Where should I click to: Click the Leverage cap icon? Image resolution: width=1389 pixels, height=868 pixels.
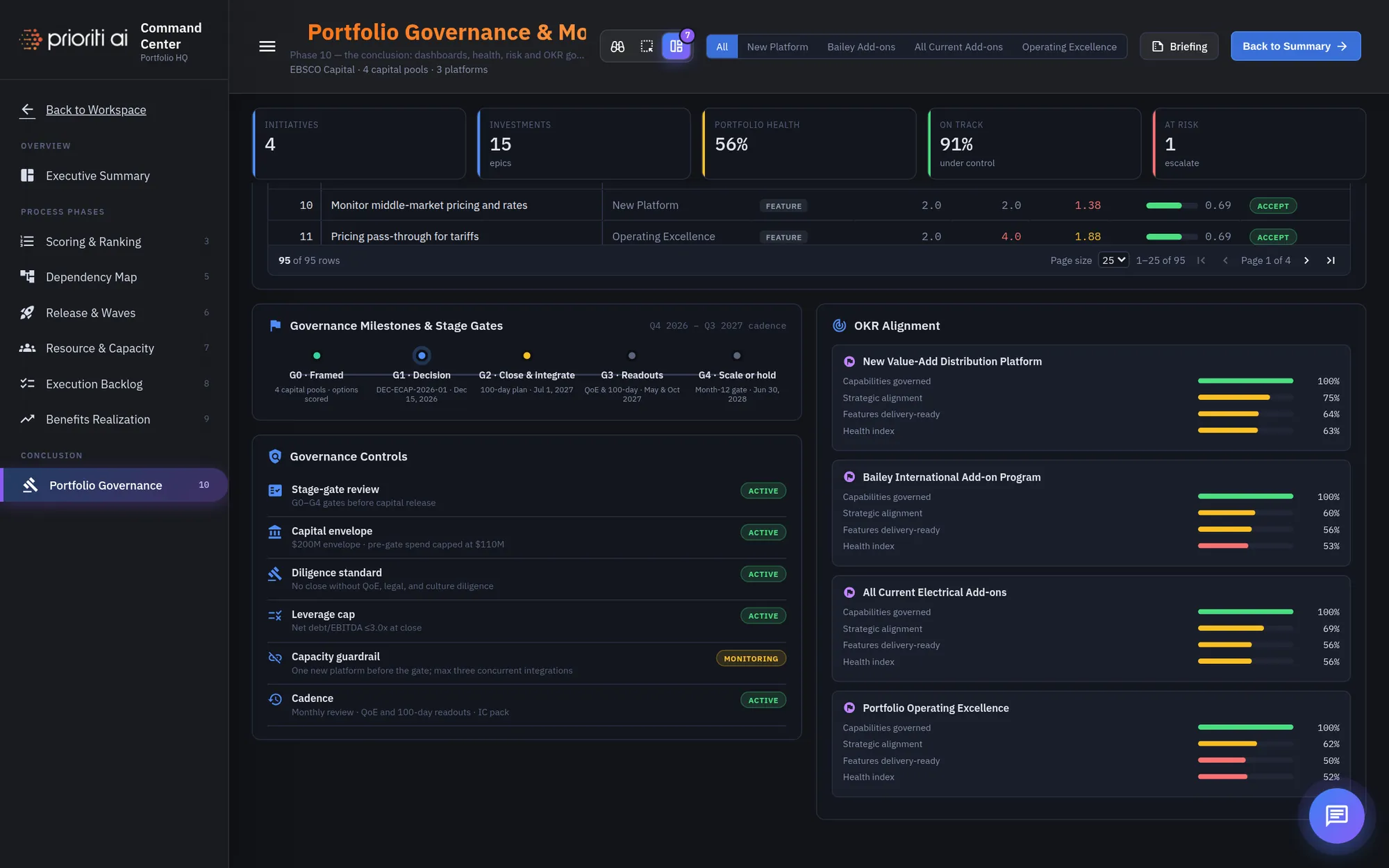pos(275,615)
